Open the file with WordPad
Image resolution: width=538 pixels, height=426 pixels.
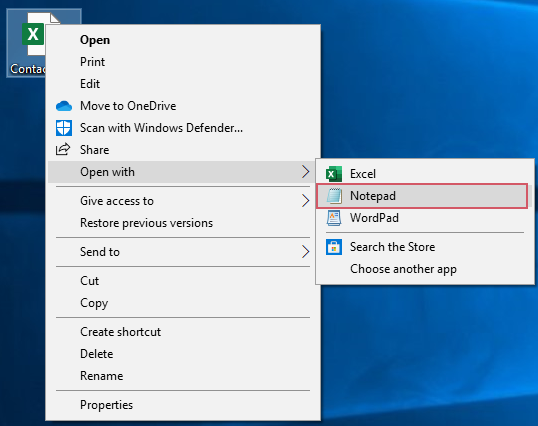pyautogui.click(x=425, y=218)
